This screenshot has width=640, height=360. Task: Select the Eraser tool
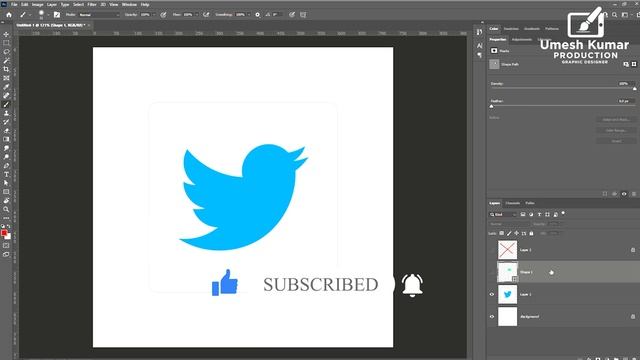click(6, 131)
